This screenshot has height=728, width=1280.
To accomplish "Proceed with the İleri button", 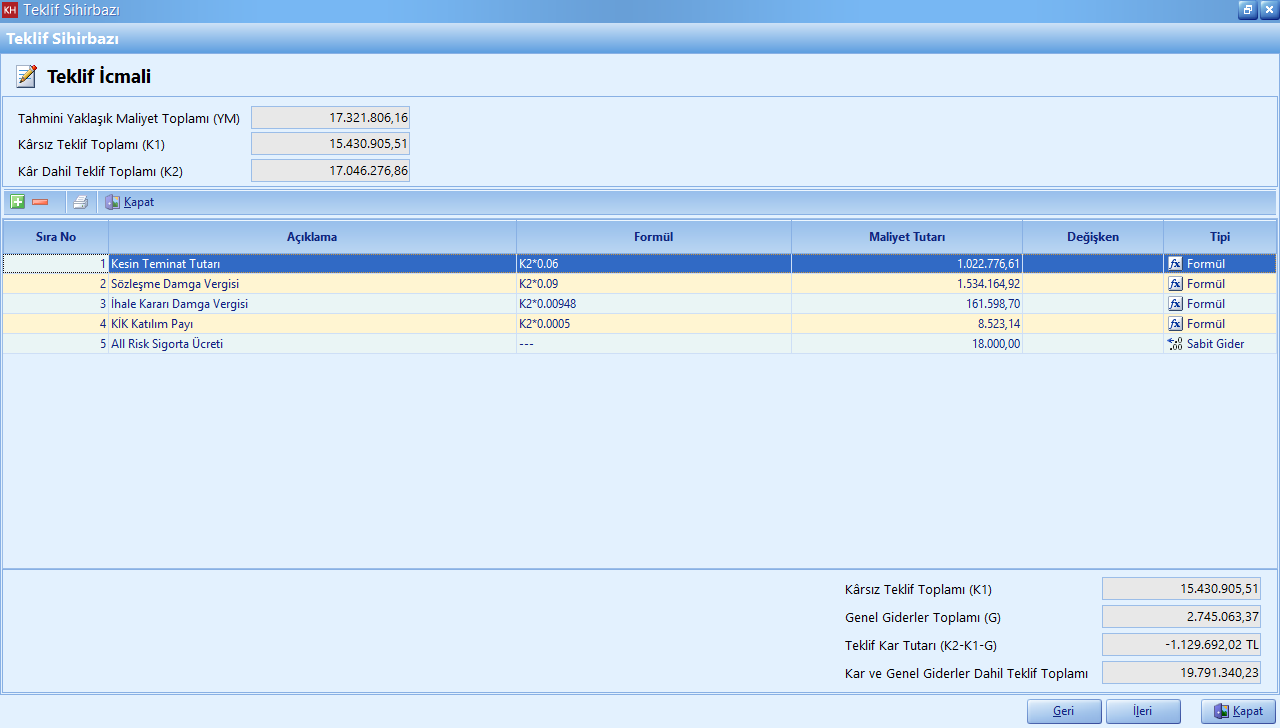I will tap(1142, 711).
